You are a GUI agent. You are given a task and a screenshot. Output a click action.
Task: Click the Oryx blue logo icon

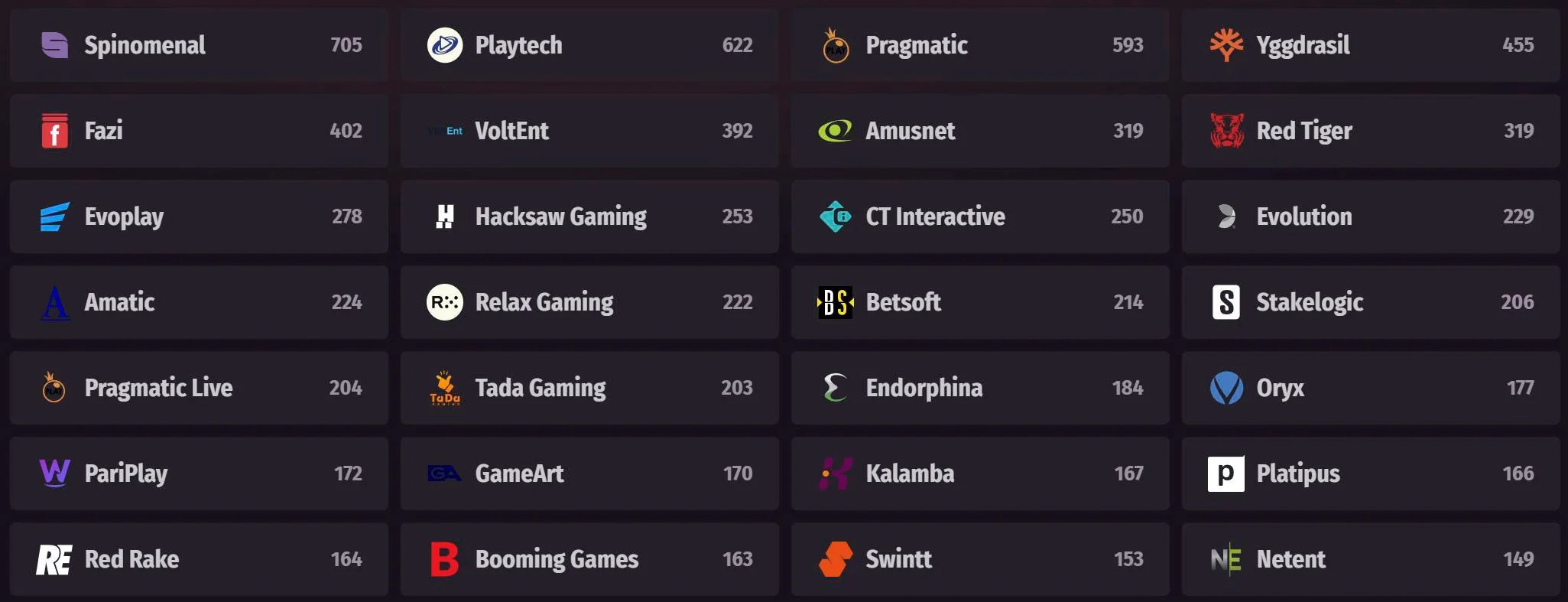1226,388
